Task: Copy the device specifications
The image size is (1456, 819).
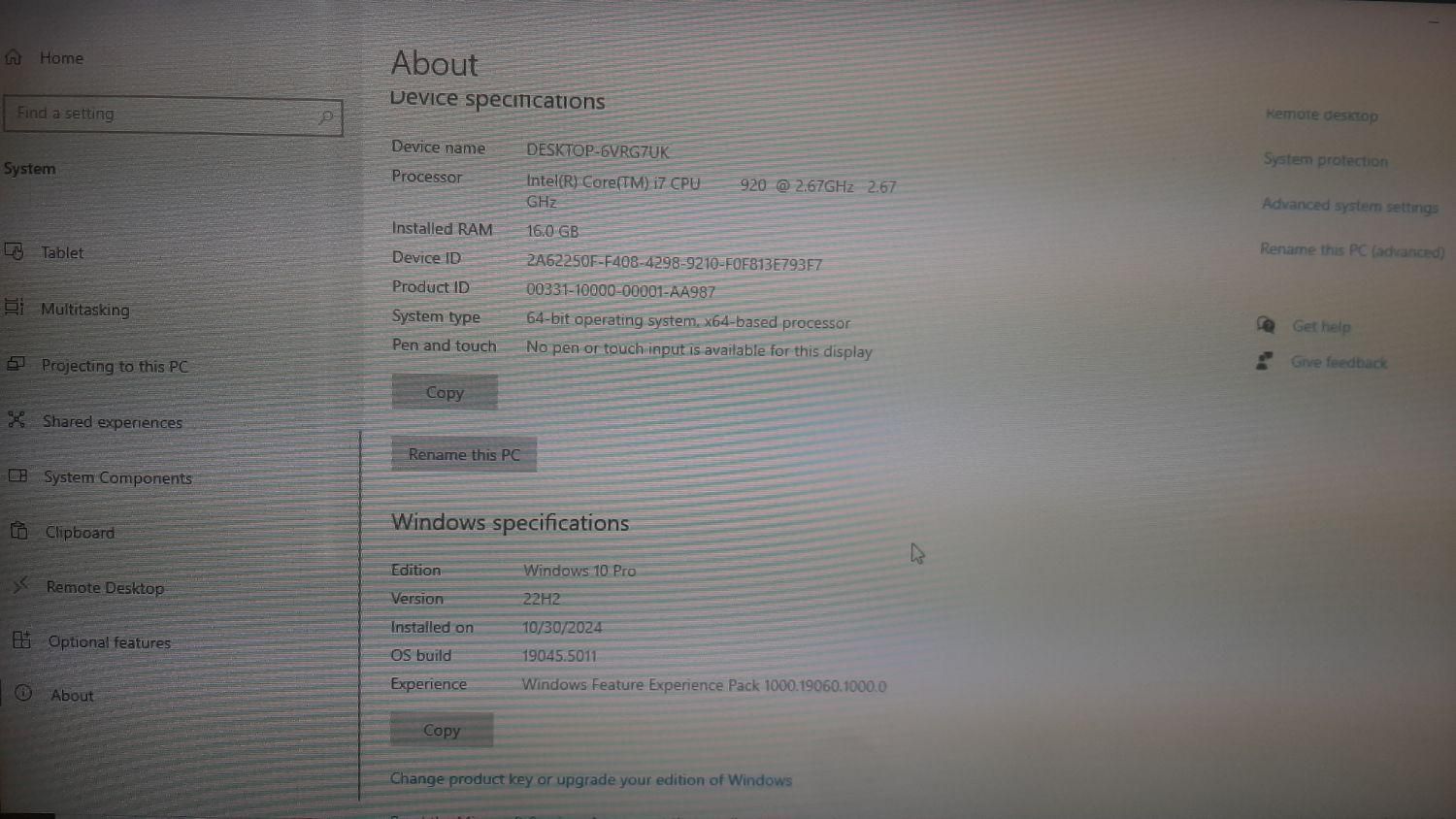Action: pyautogui.click(x=445, y=392)
